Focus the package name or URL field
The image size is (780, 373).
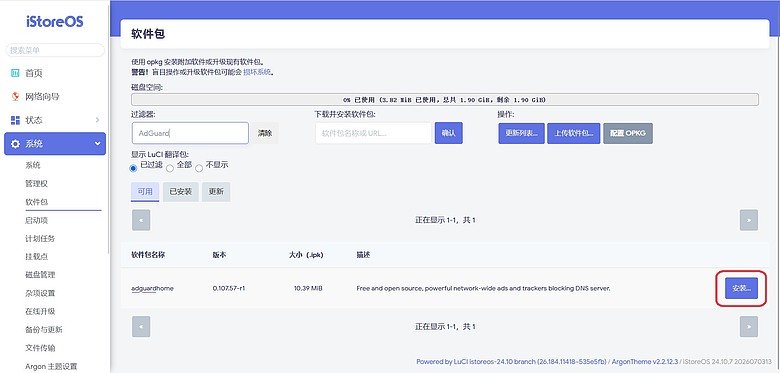click(x=374, y=133)
